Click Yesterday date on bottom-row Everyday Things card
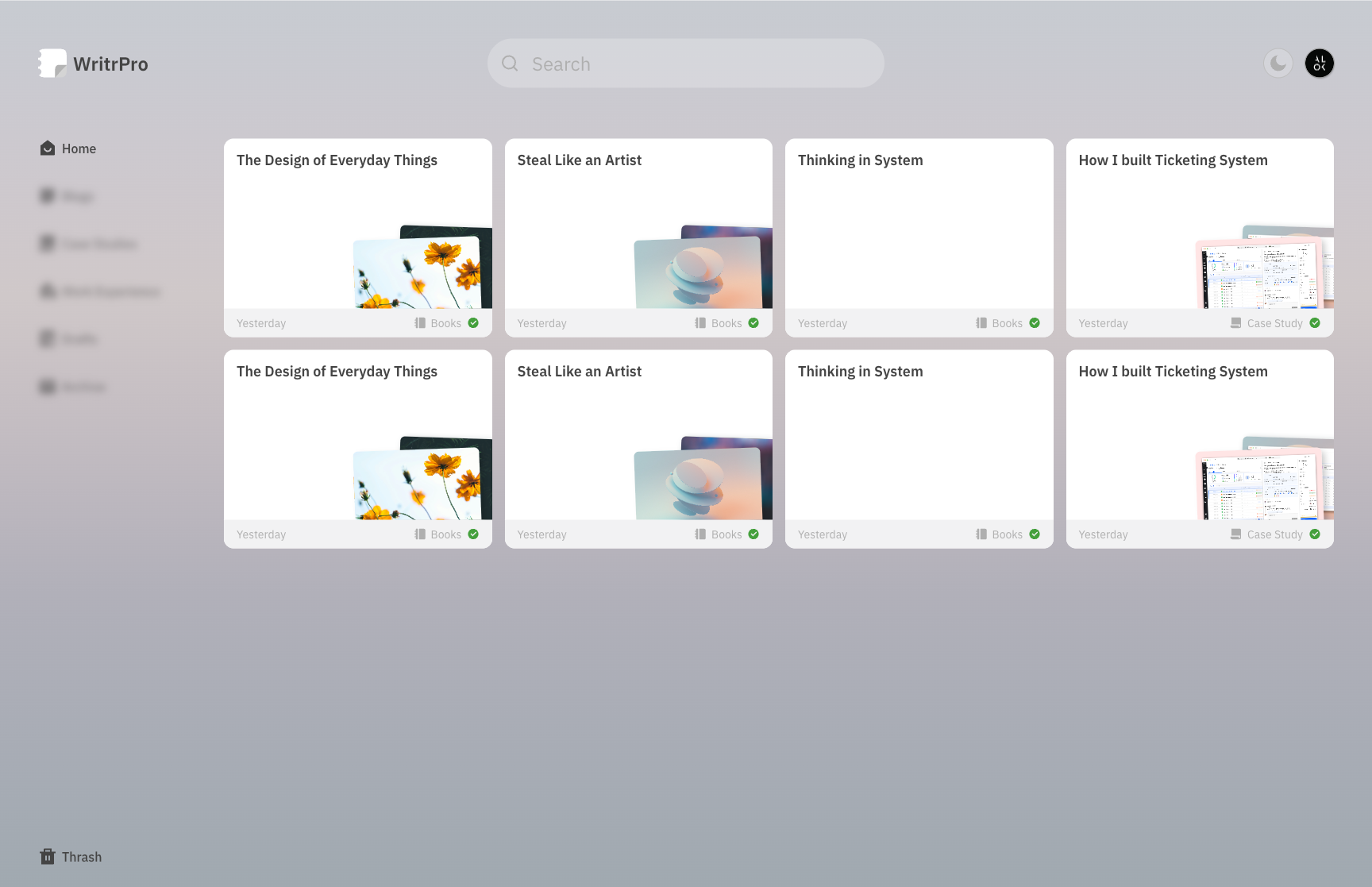Image resolution: width=1372 pixels, height=887 pixels. (261, 534)
